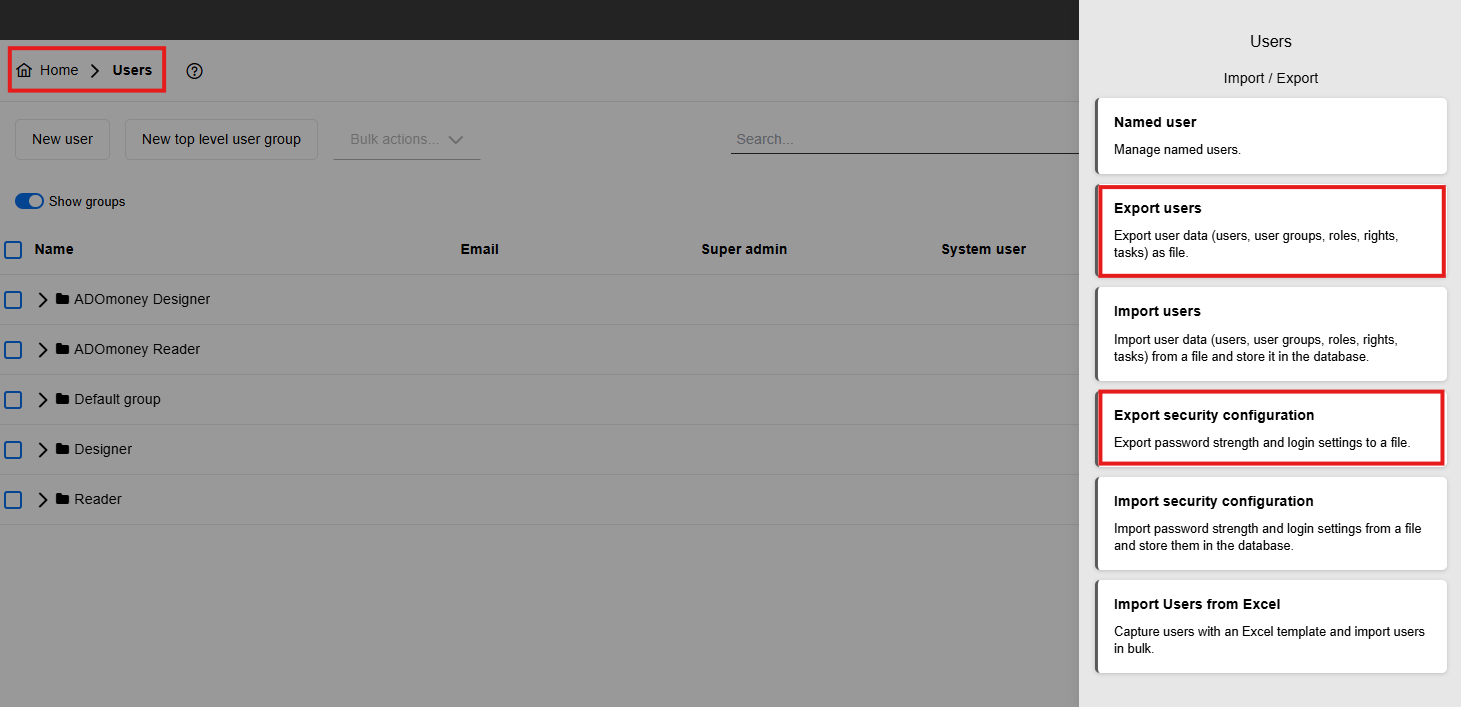Open the Bulk actions dropdown
The height and width of the screenshot is (707, 1461).
[x=403, y=139]
